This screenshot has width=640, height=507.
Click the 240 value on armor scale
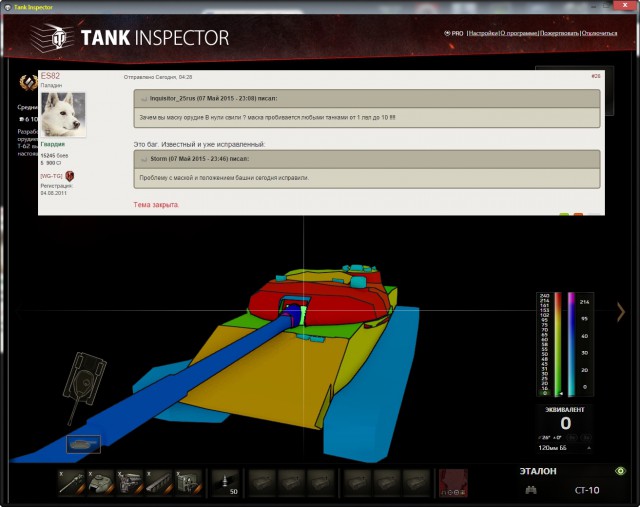click(544, 296)
